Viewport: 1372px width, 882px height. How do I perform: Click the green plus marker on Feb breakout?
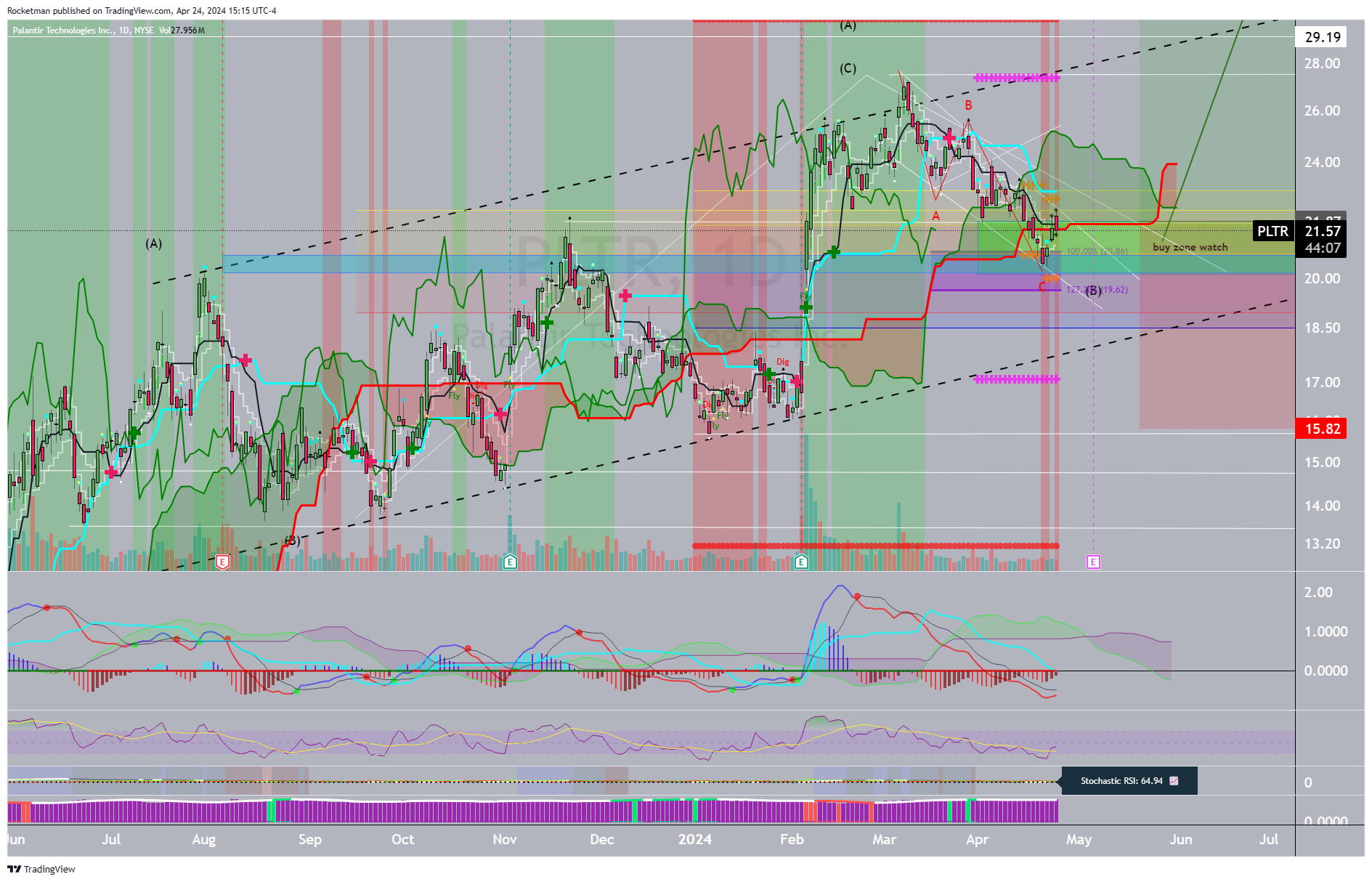[x=805, y=308]
